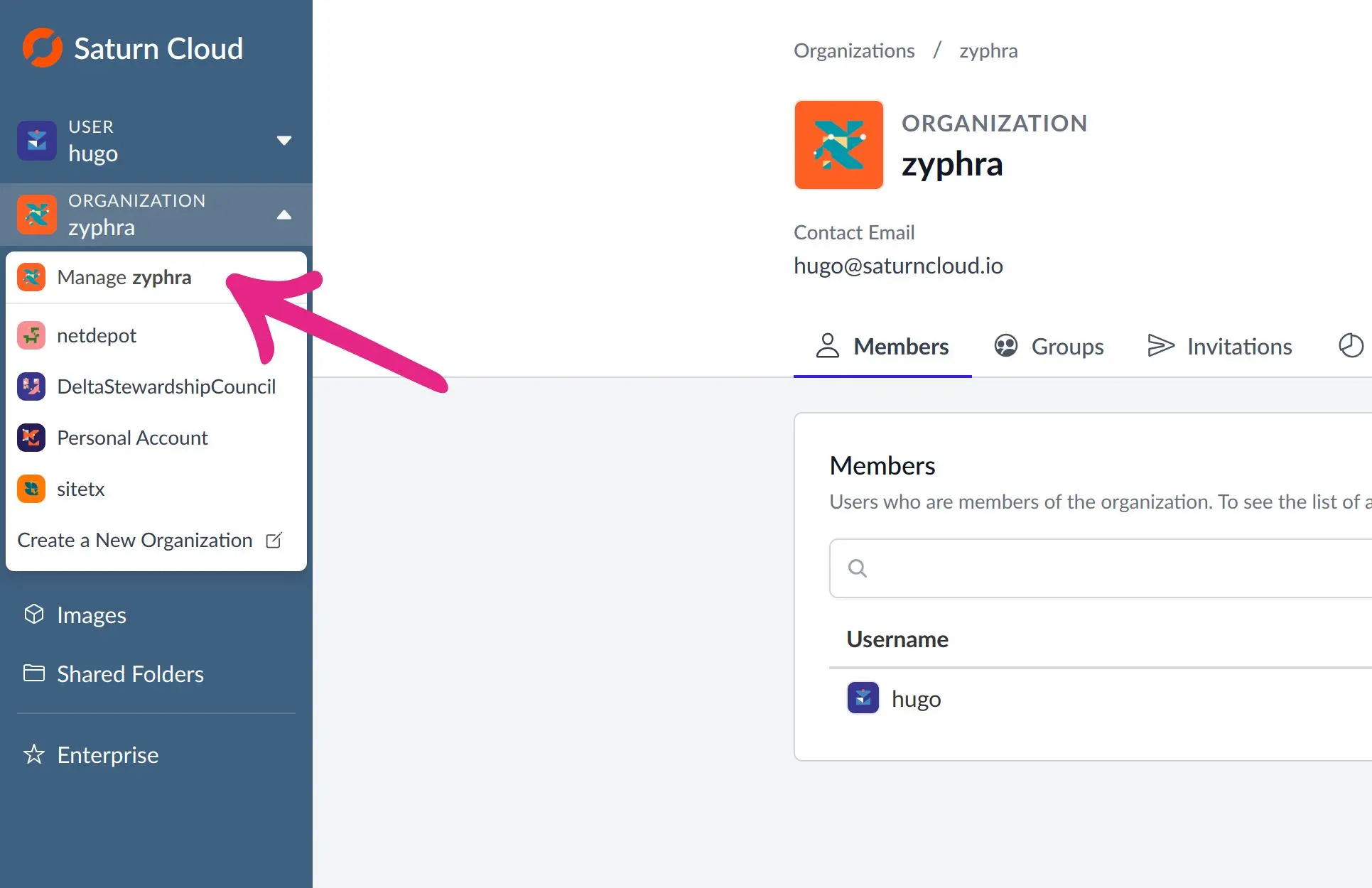Click the netdepot organization icon
Image resolution: width=1372 pixels, height=888 pixels.
pyautogui.click(x=31, y=335)
